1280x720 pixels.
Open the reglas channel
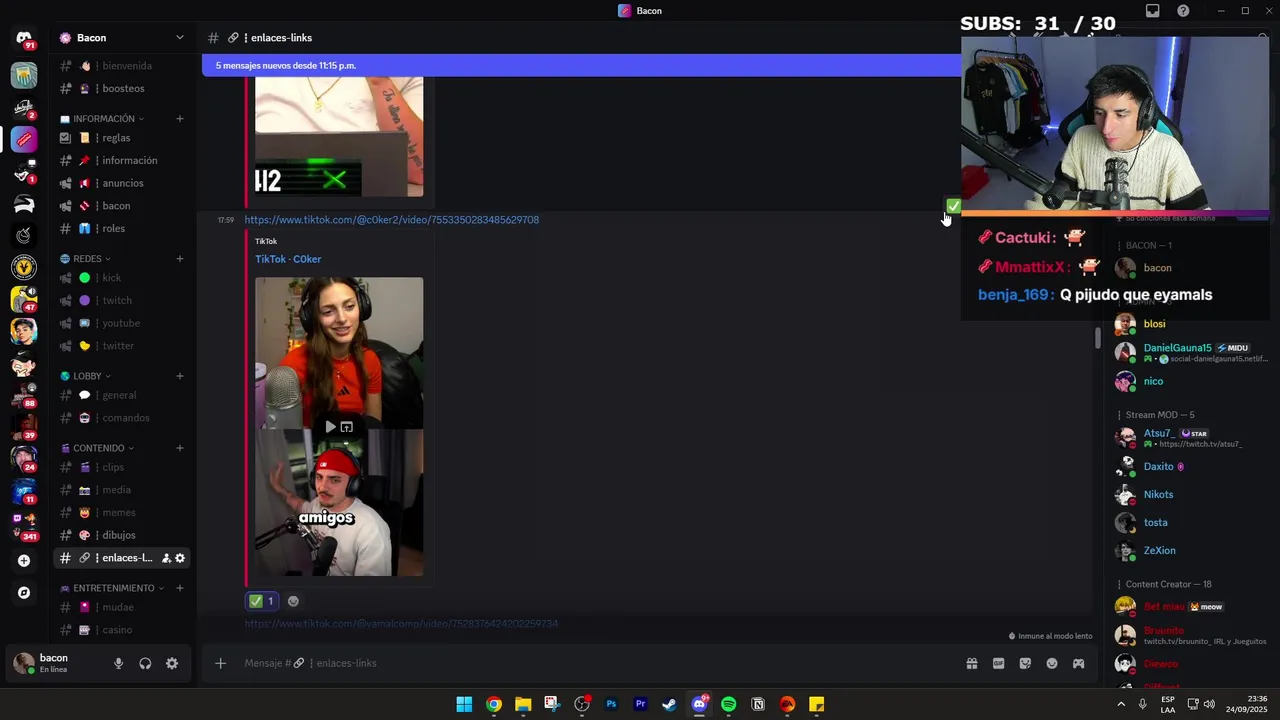(x=122, y=138)
